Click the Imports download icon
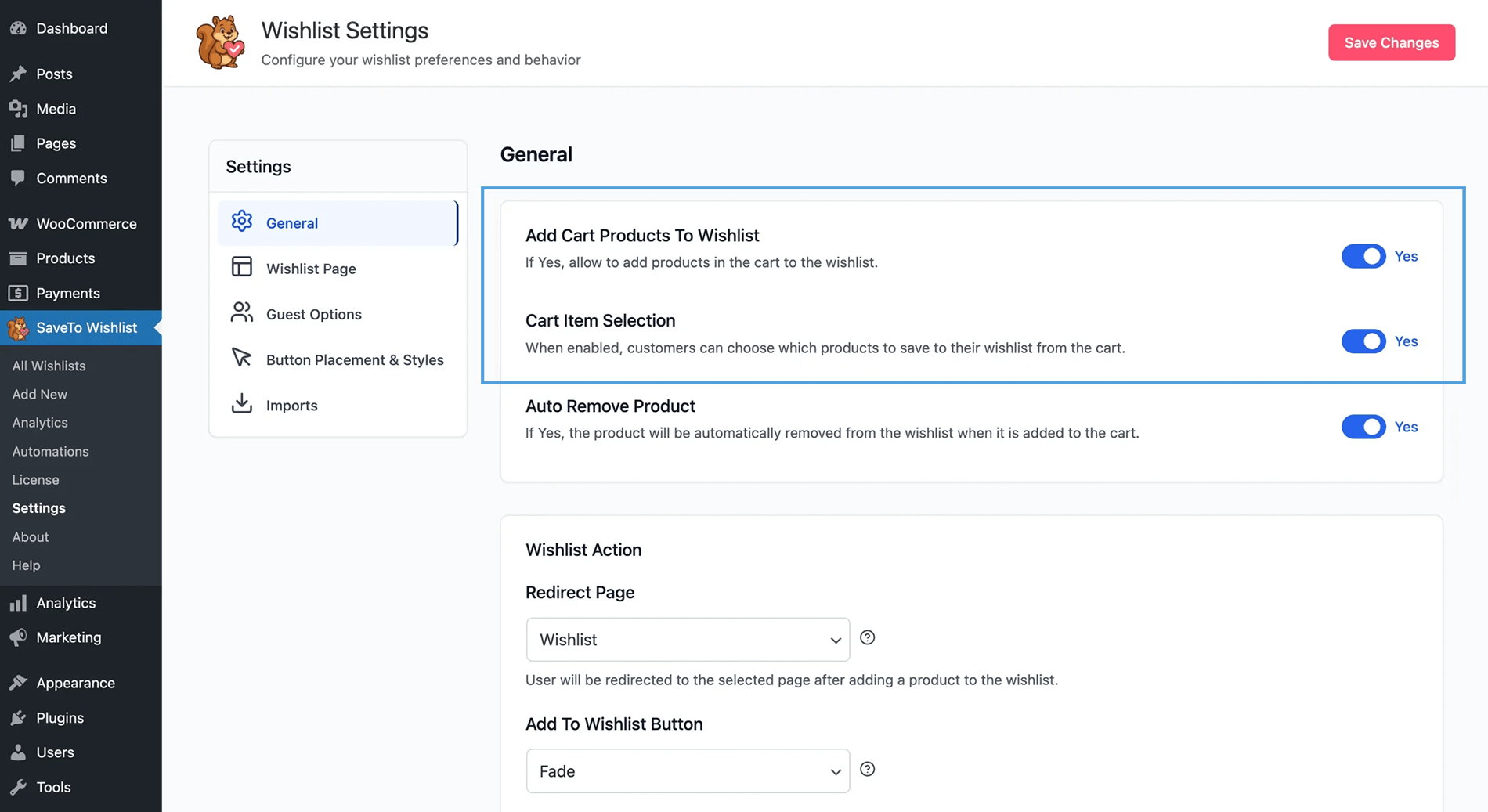 [241, 403]
